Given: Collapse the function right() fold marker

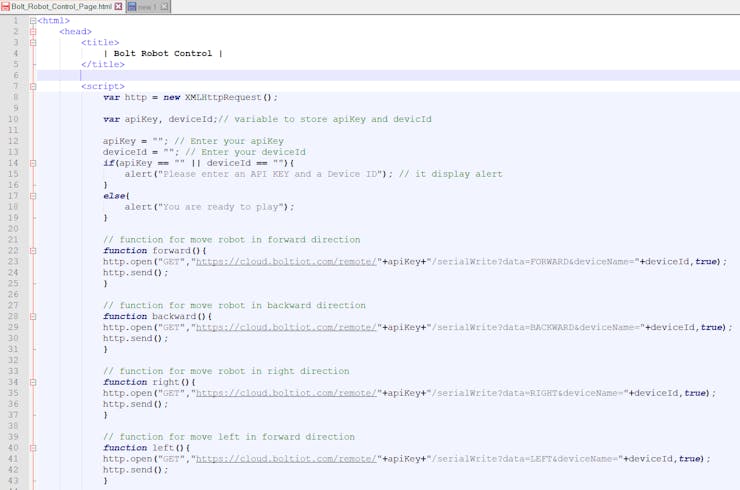Looking at the screenshot, I should 33,382.
